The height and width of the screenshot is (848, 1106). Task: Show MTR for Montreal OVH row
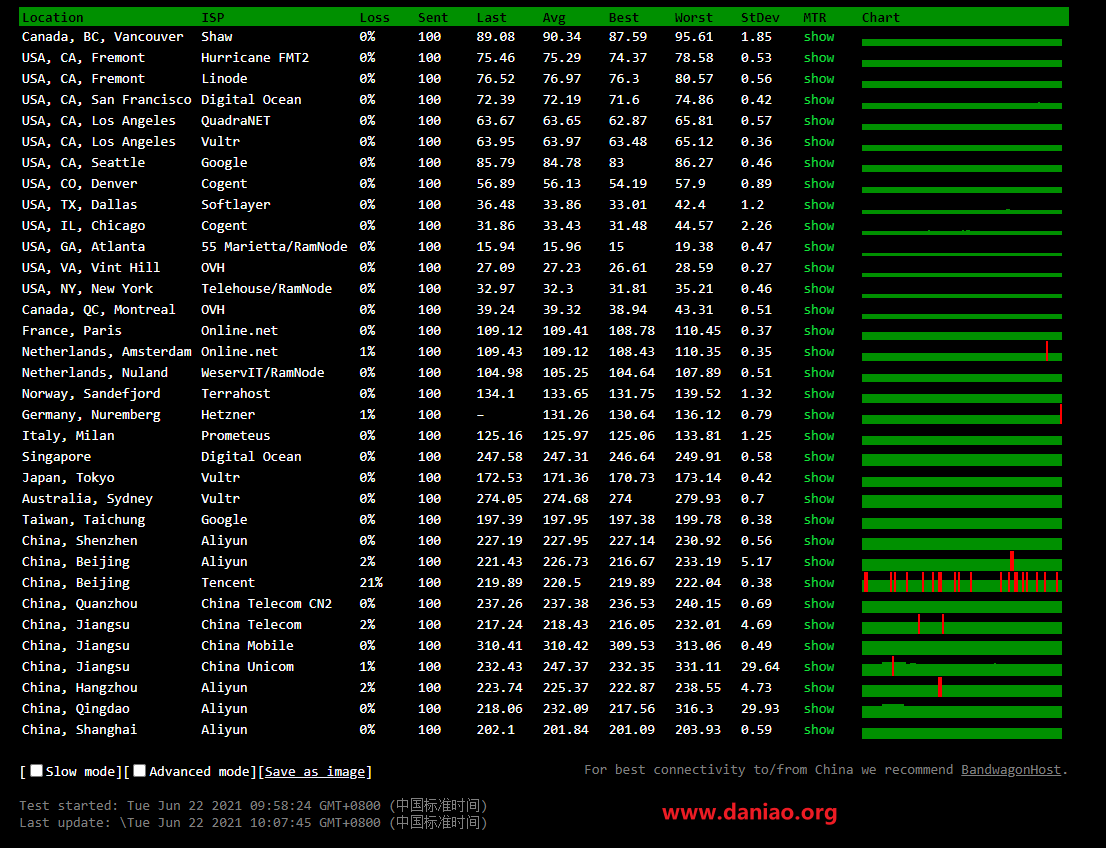(x=819, y=310)
